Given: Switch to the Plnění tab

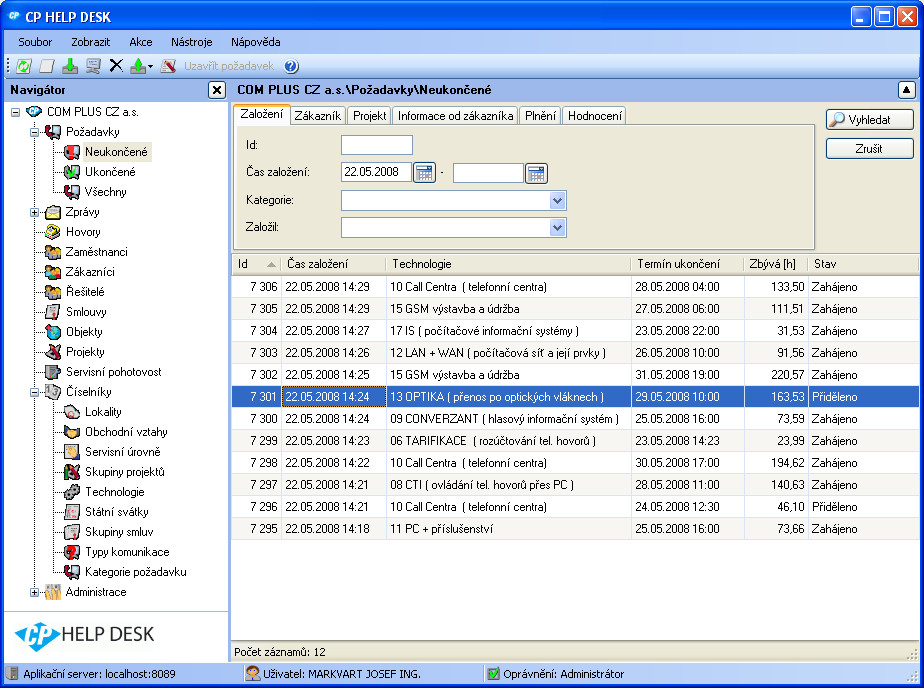Looking at the screenshot, I should (x=540, y=116).
